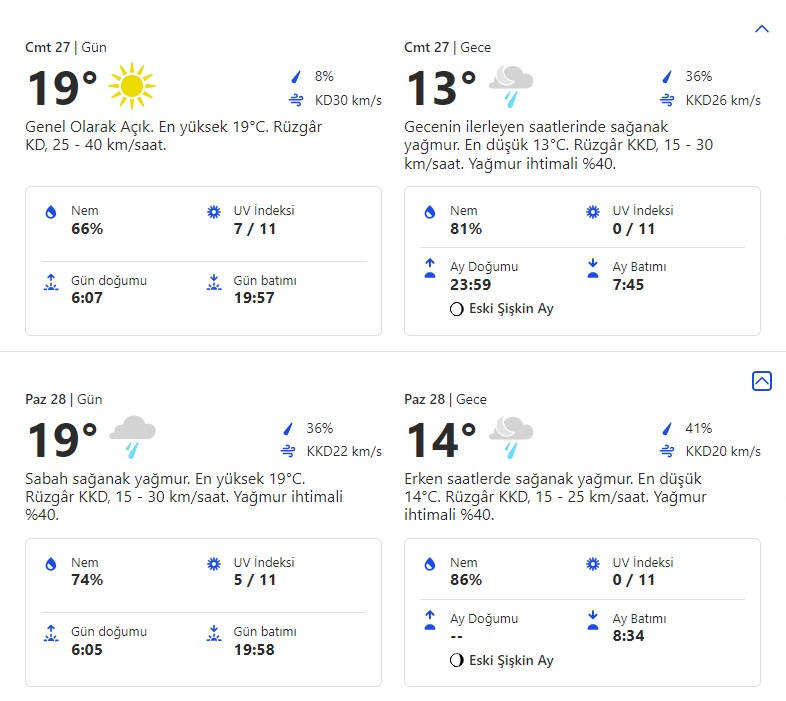This screenshot has width=786, height=701.
Task: Click the moonset icon beside 8:34
Action: point(593,620)
